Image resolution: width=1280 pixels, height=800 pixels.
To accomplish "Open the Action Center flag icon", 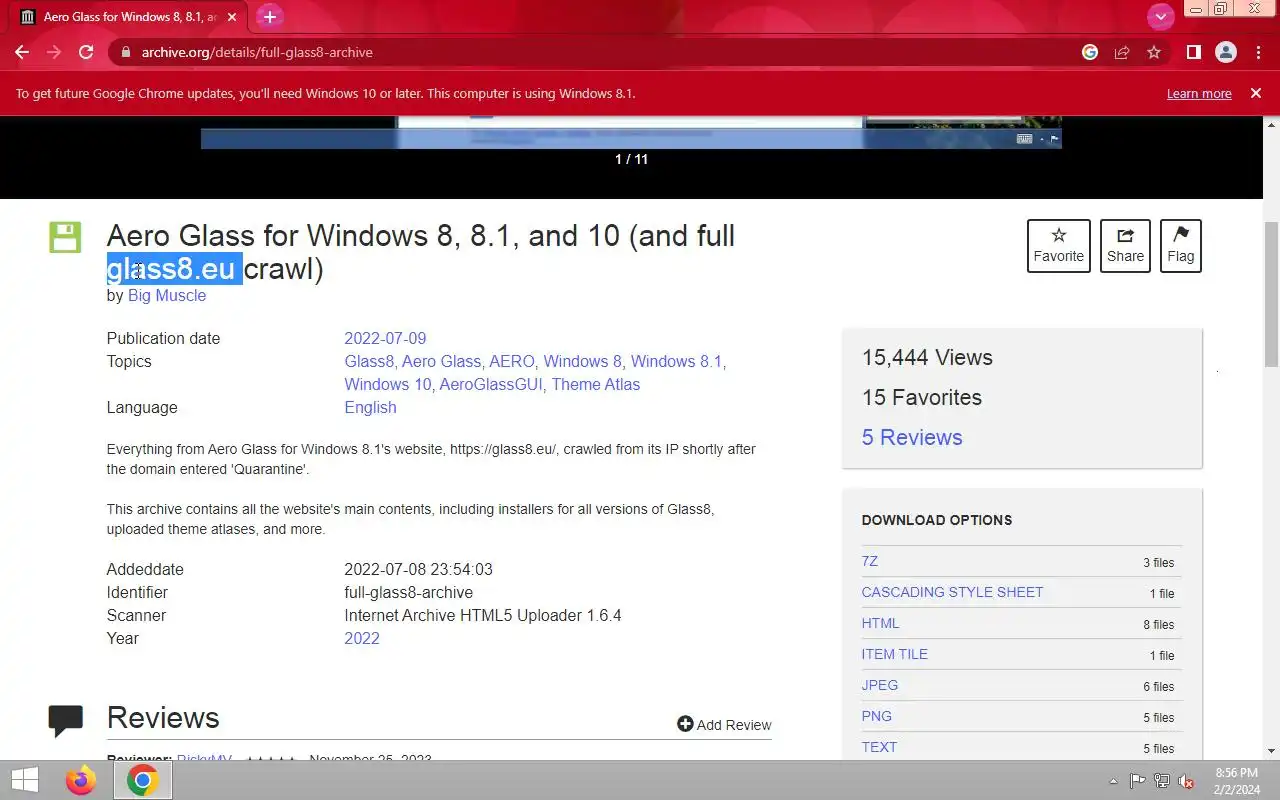I will tap(1137, 781).
